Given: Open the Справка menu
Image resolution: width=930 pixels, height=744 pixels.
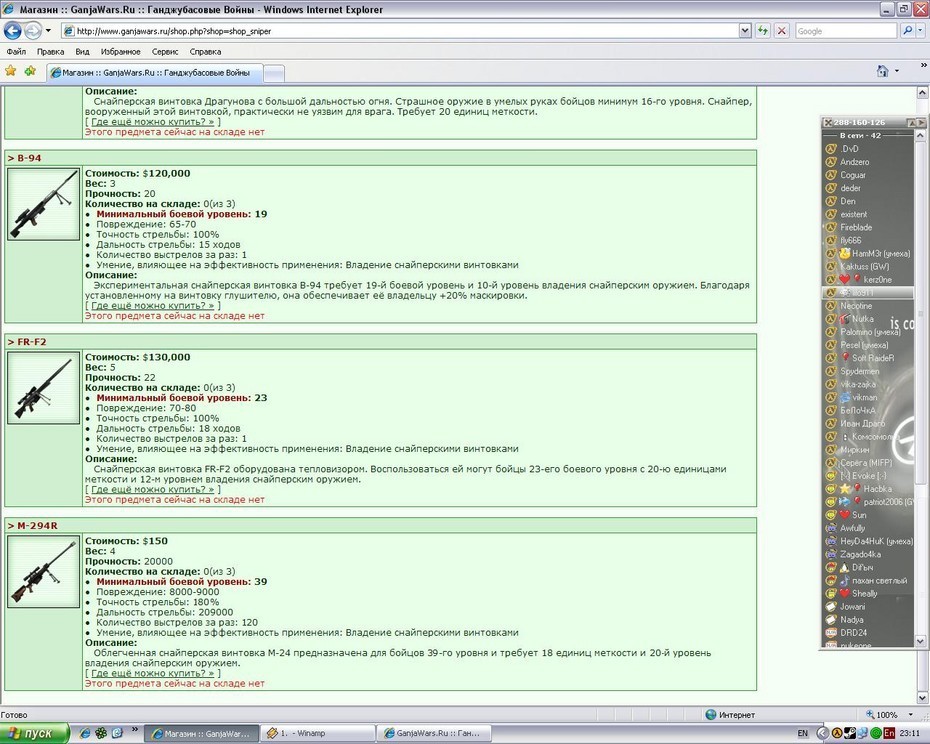Looking at the screenshot, I should [205, 52].
